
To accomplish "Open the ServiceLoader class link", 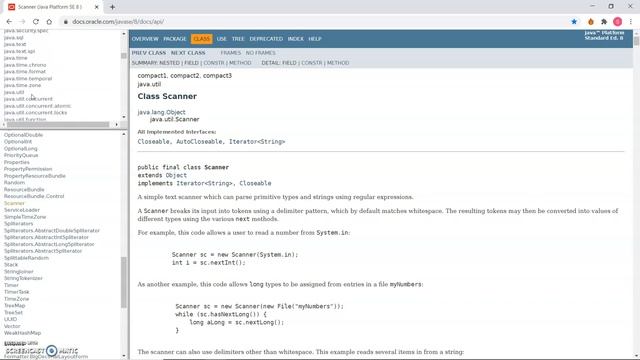I will pyautogui.click(x=22, y=210).
